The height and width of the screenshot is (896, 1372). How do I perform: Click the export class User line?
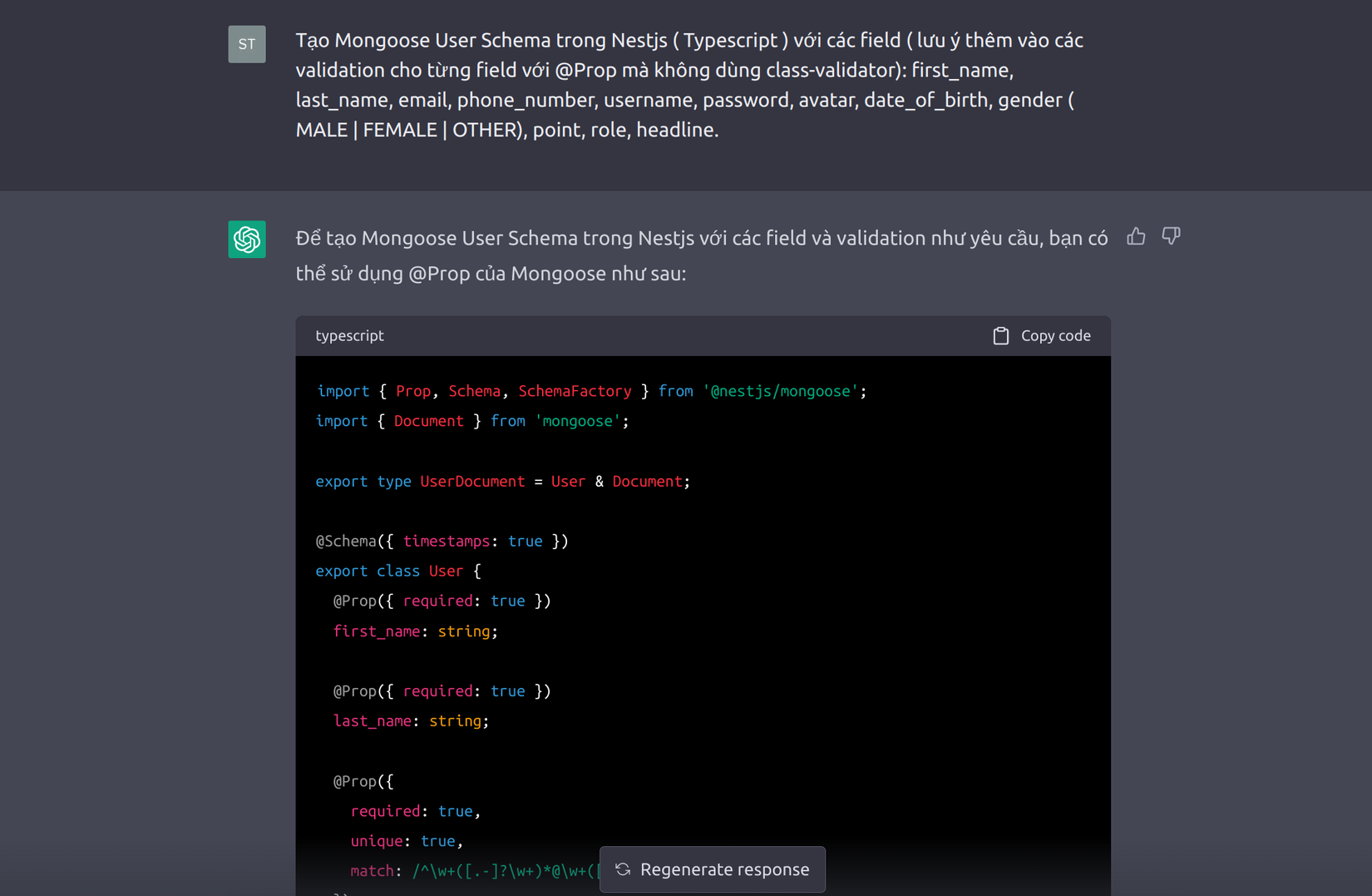tap(398, 571)
